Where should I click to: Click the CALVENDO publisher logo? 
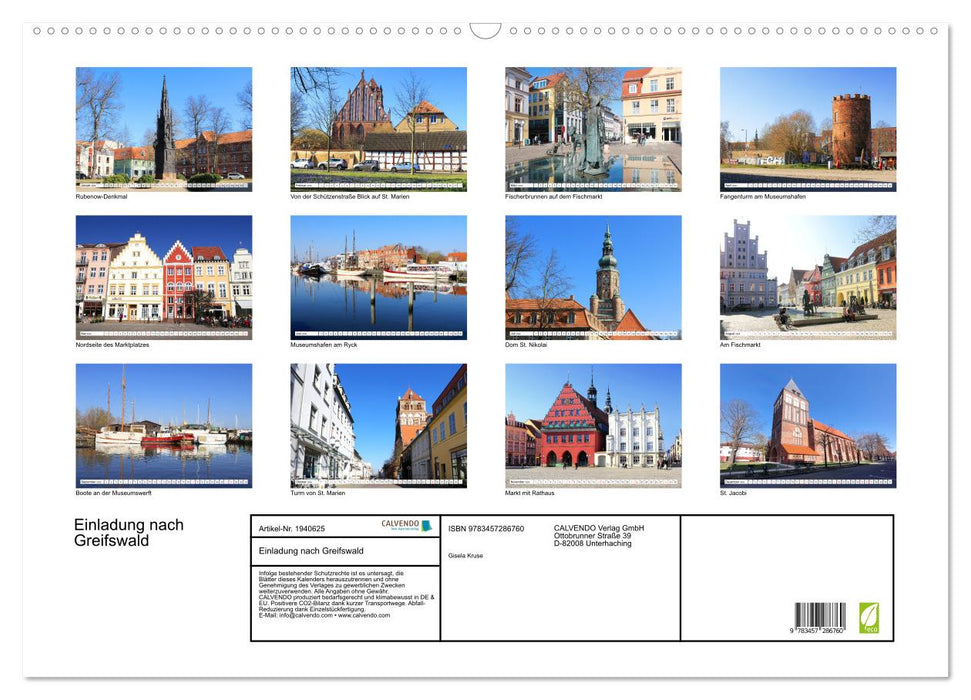click(x=405, y=525)
